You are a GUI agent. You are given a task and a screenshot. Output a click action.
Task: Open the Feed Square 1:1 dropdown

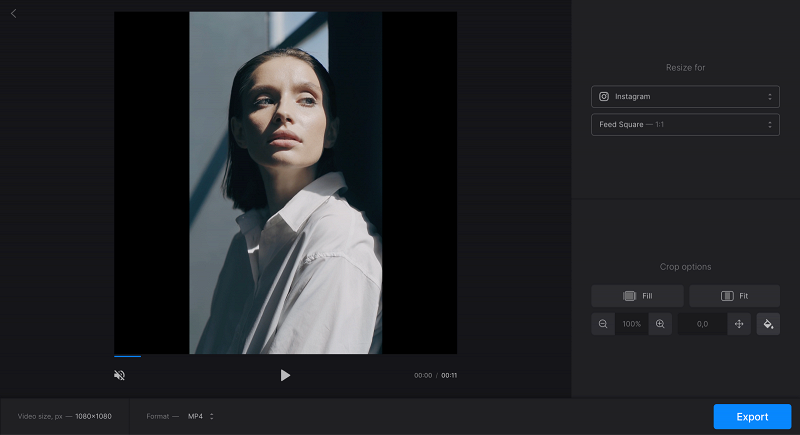[x=685, y=124]
